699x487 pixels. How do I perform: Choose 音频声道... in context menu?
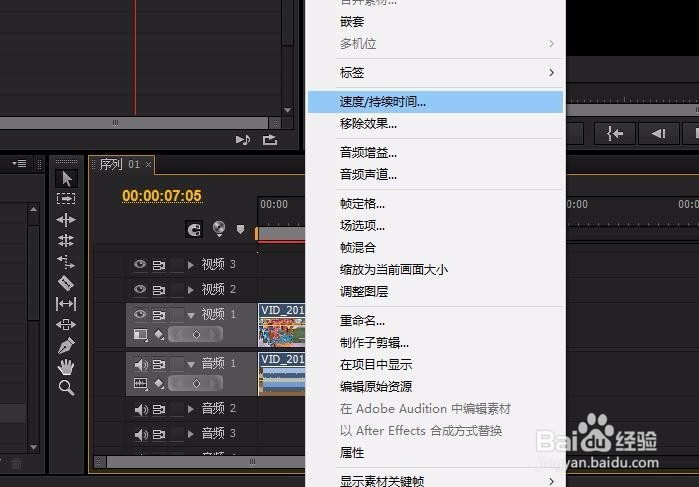click(x=435, y=174)
